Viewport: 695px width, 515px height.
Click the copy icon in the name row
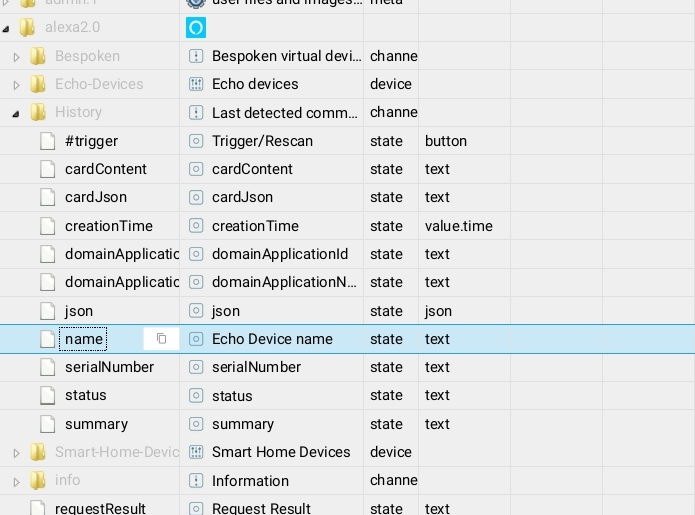161,339
